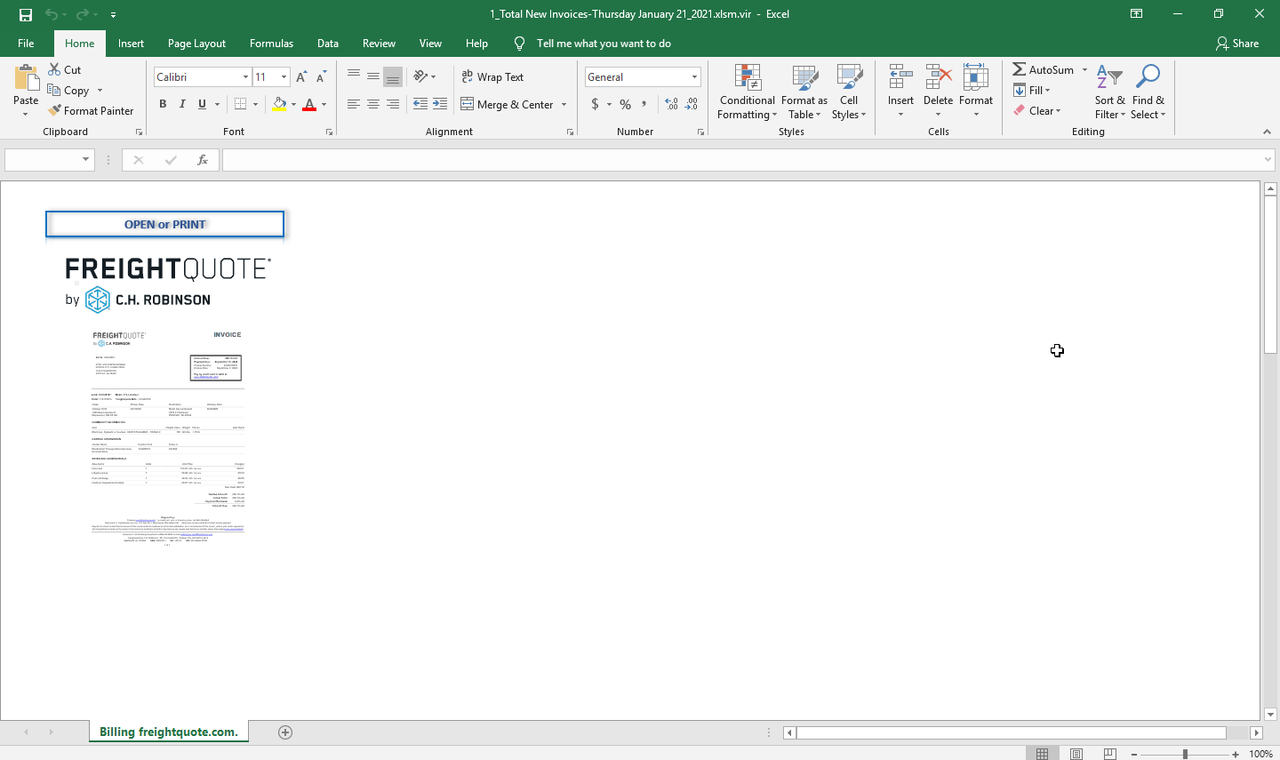The width and height of the screenshot is (1280, 760).
Task: Click the Save icon in the title bar
Action: click(x=25, y=15)
